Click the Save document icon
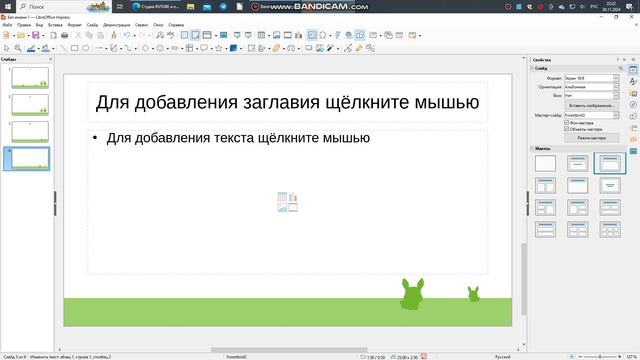This screenshot has height=360, width=640. (36, 36)
